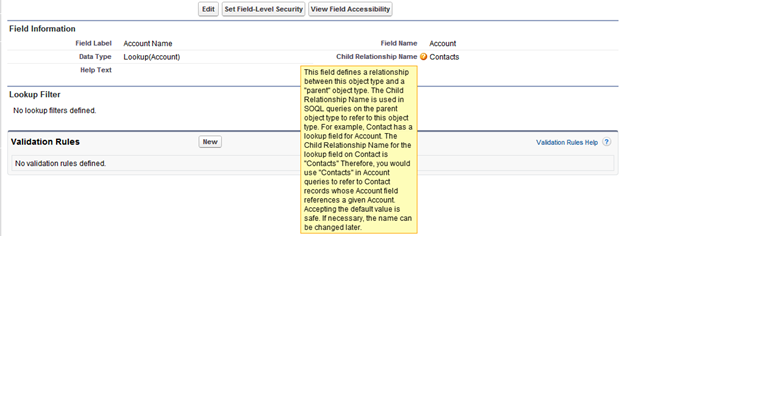
Task: Click the orange info icon beside Child Relationship Name
Action: point(424,57)
